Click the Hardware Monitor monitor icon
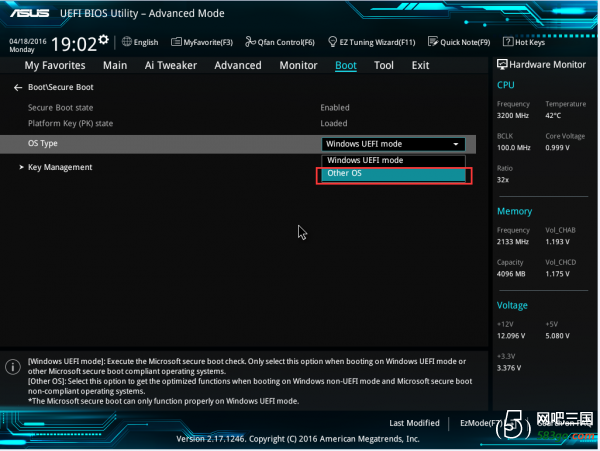 pyautogui.click(x=502, y=64)
